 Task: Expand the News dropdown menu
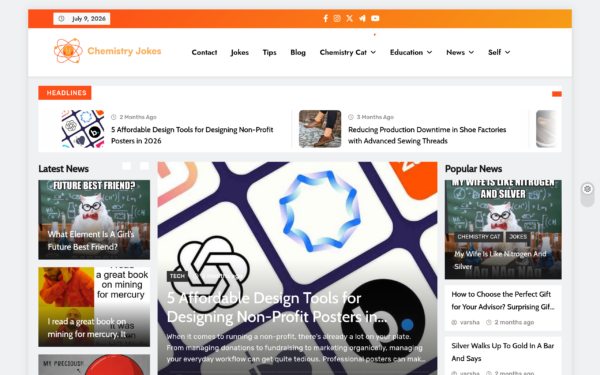(x=460, y=52)
